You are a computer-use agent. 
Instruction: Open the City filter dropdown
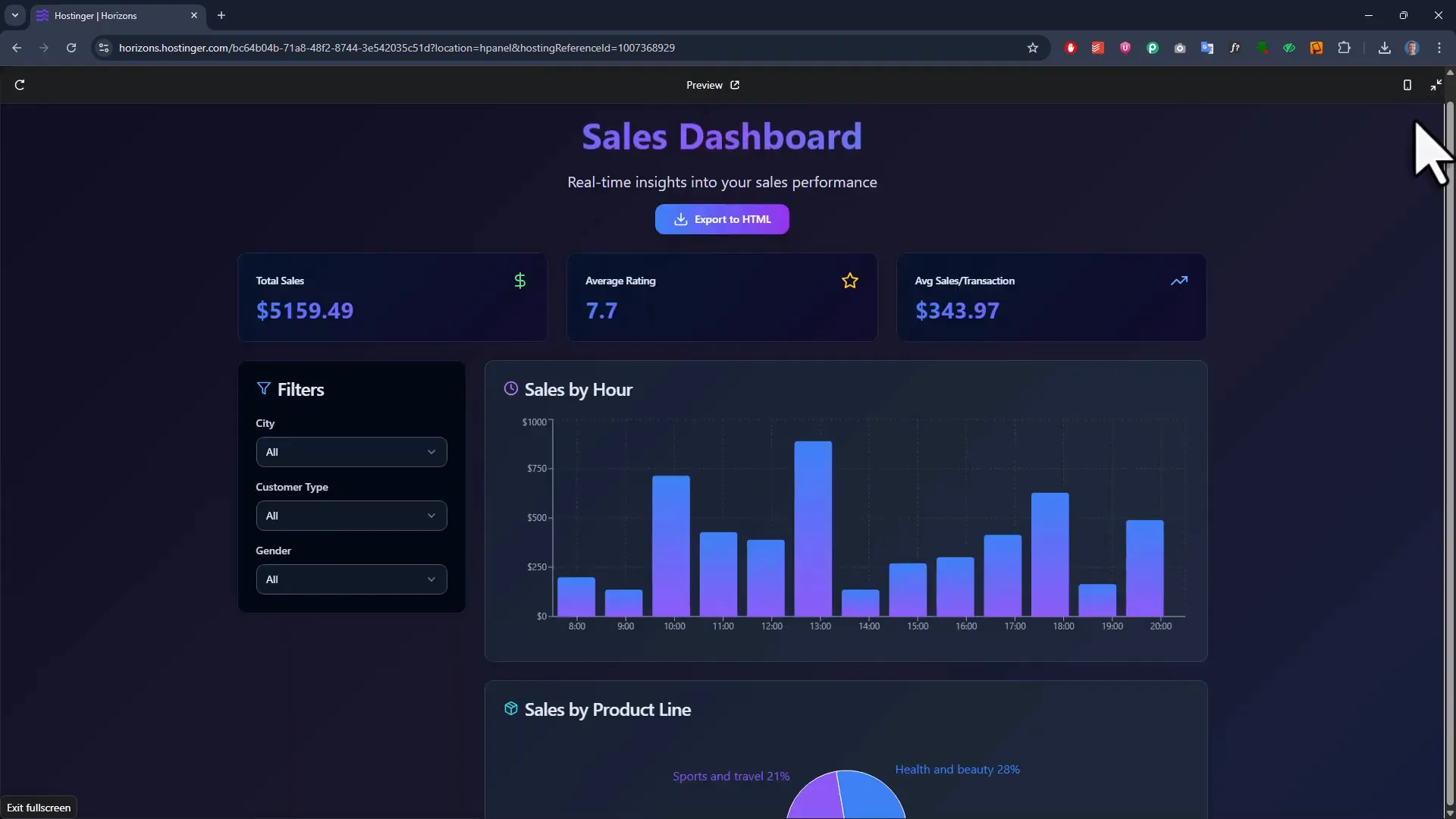tap(351, 451)
